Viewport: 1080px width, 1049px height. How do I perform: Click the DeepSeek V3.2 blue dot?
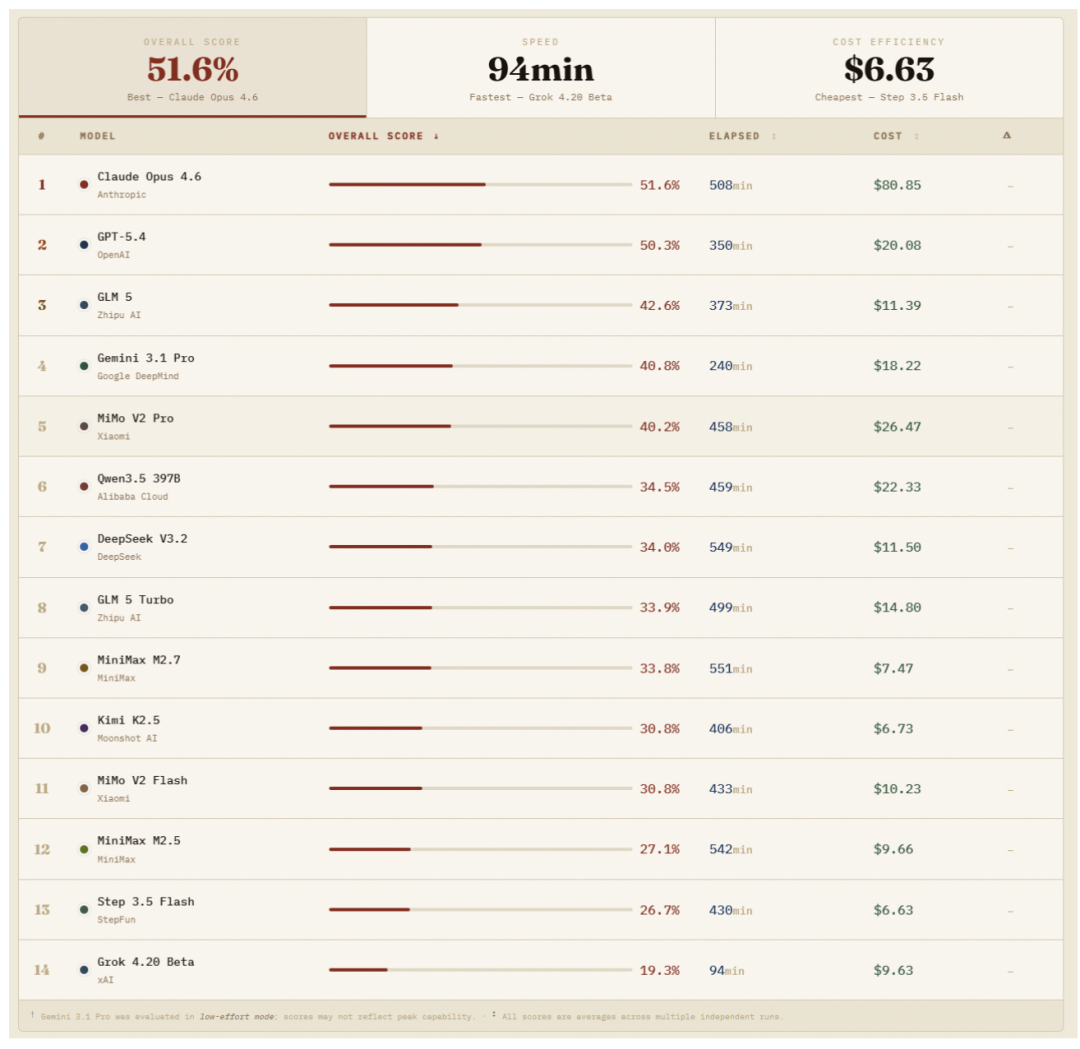[84, 547]
